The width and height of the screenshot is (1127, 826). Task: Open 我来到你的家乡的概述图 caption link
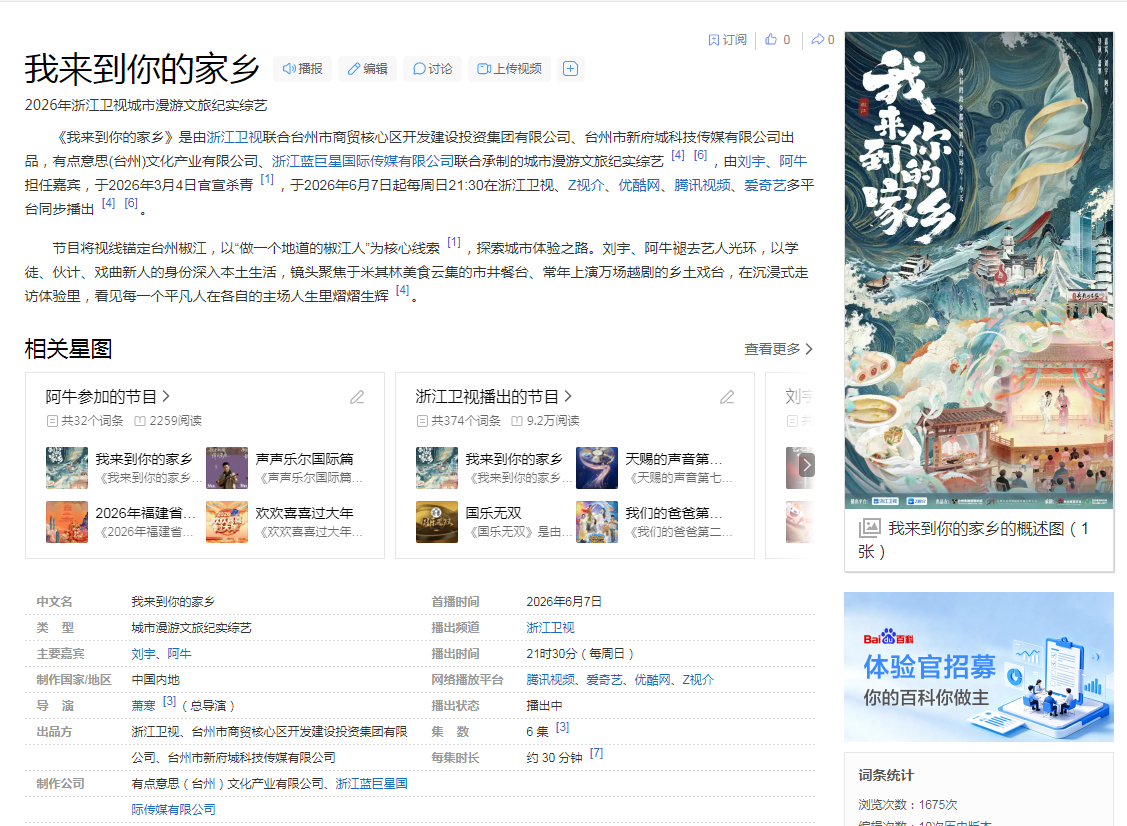tap(974, 540)
